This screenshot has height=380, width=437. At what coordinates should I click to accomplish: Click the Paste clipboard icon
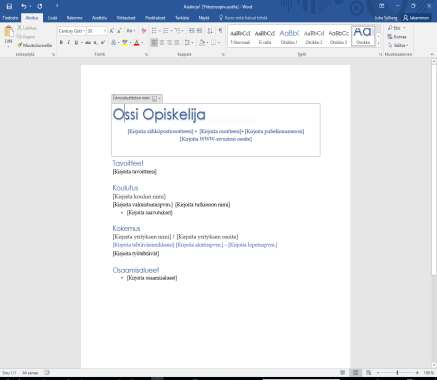(x=9, y=33)
